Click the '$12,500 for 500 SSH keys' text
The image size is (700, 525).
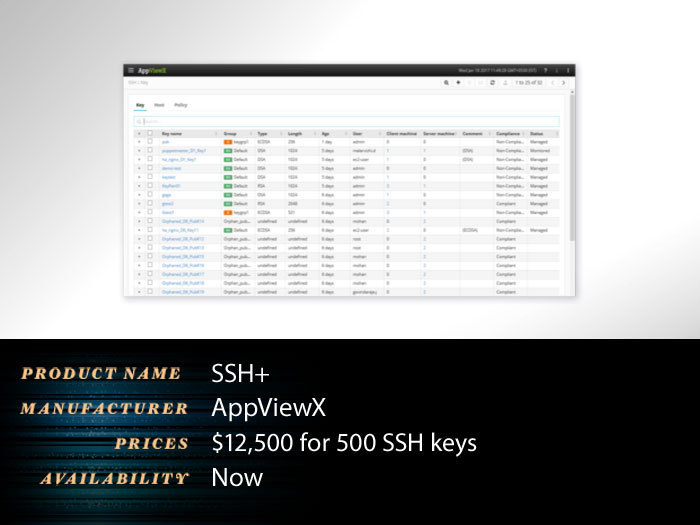(x=344, y=442)
